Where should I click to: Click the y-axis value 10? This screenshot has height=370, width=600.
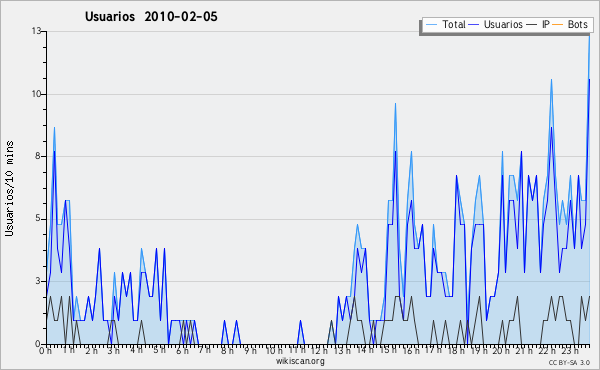coord(36,94)
